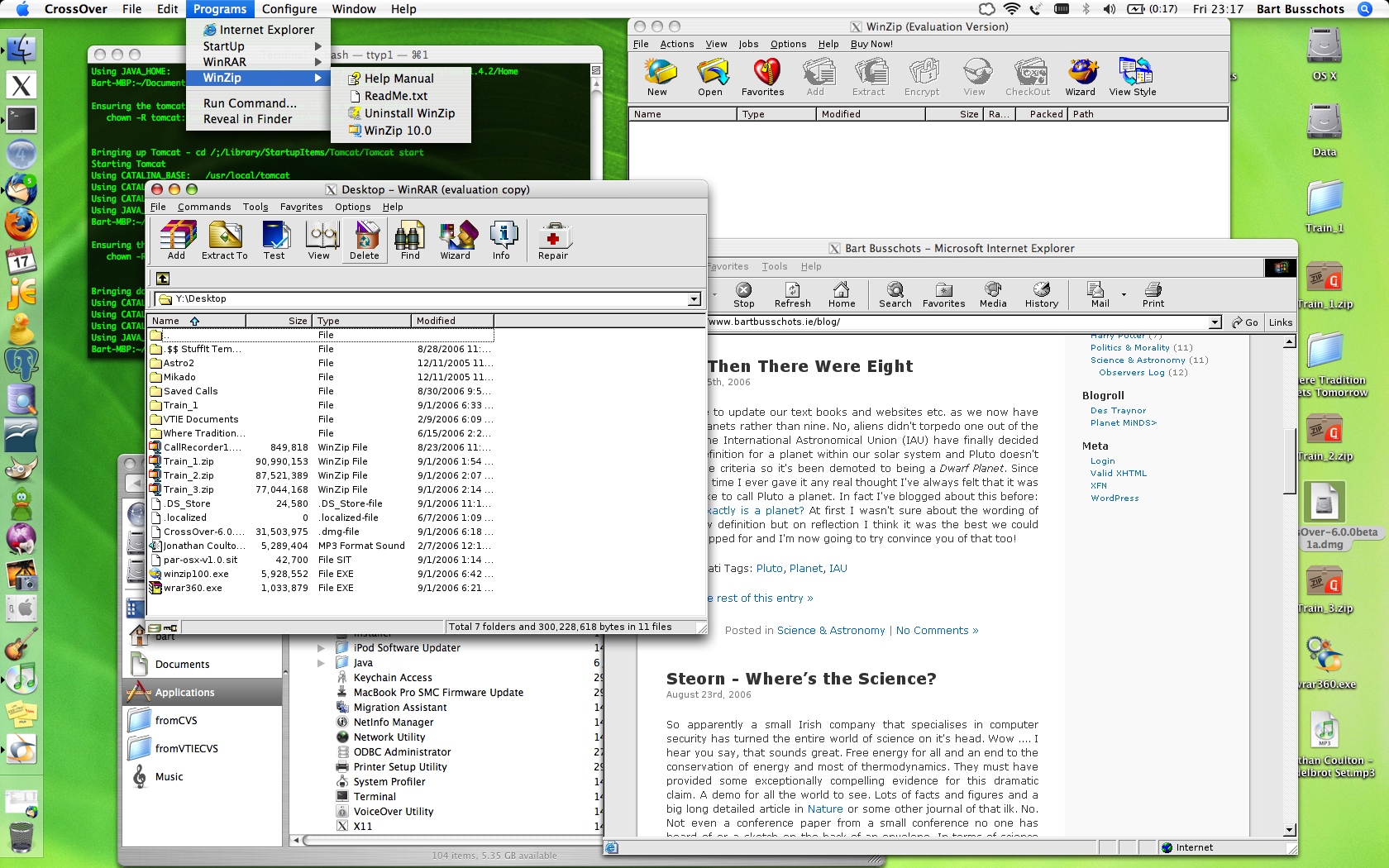
Task: Open the Actions menu in WinZip
Action: [677, 44]
